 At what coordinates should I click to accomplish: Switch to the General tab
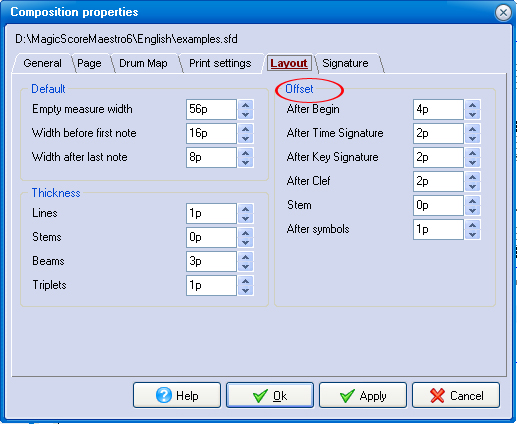(42, 63)
